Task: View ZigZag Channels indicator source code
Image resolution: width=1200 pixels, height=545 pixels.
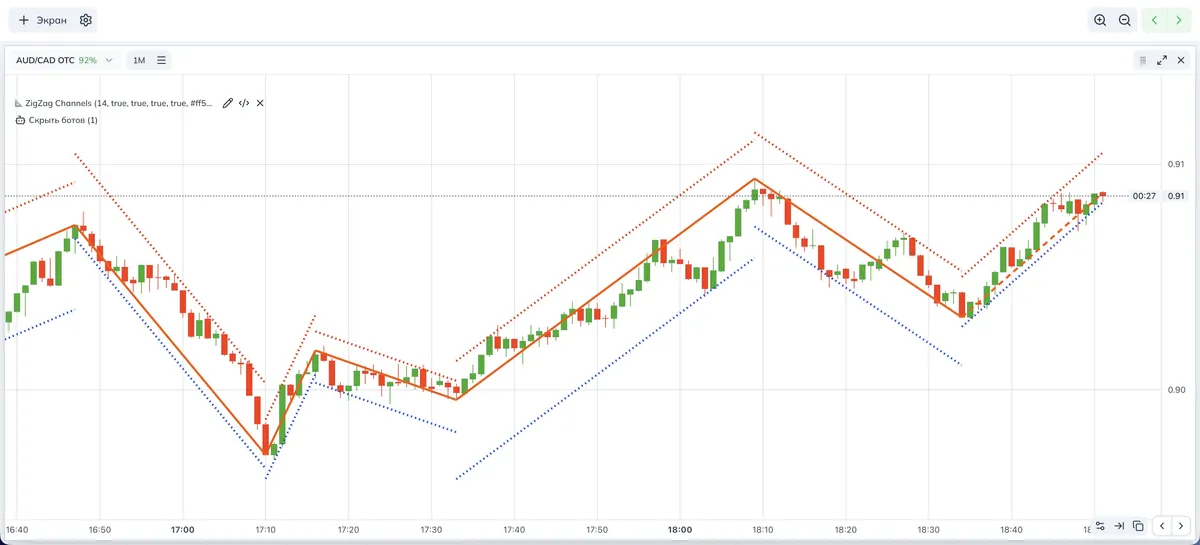Action: (244, 103)
